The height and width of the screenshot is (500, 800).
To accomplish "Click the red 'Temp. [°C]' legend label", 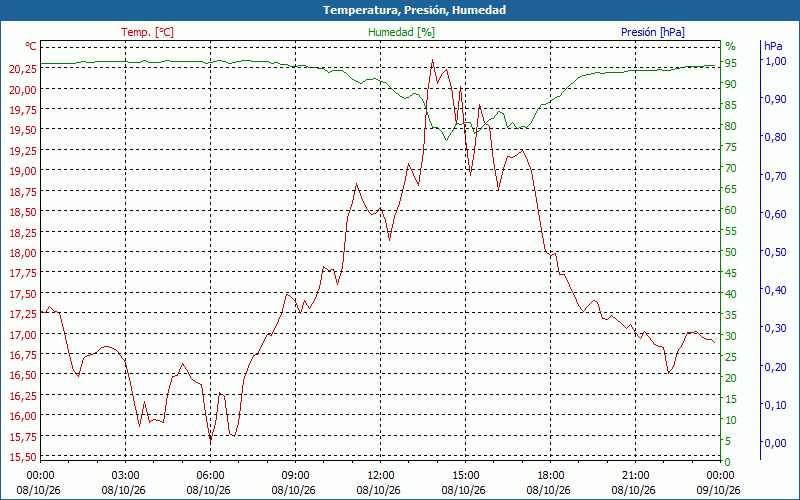I will pos(147,32).
